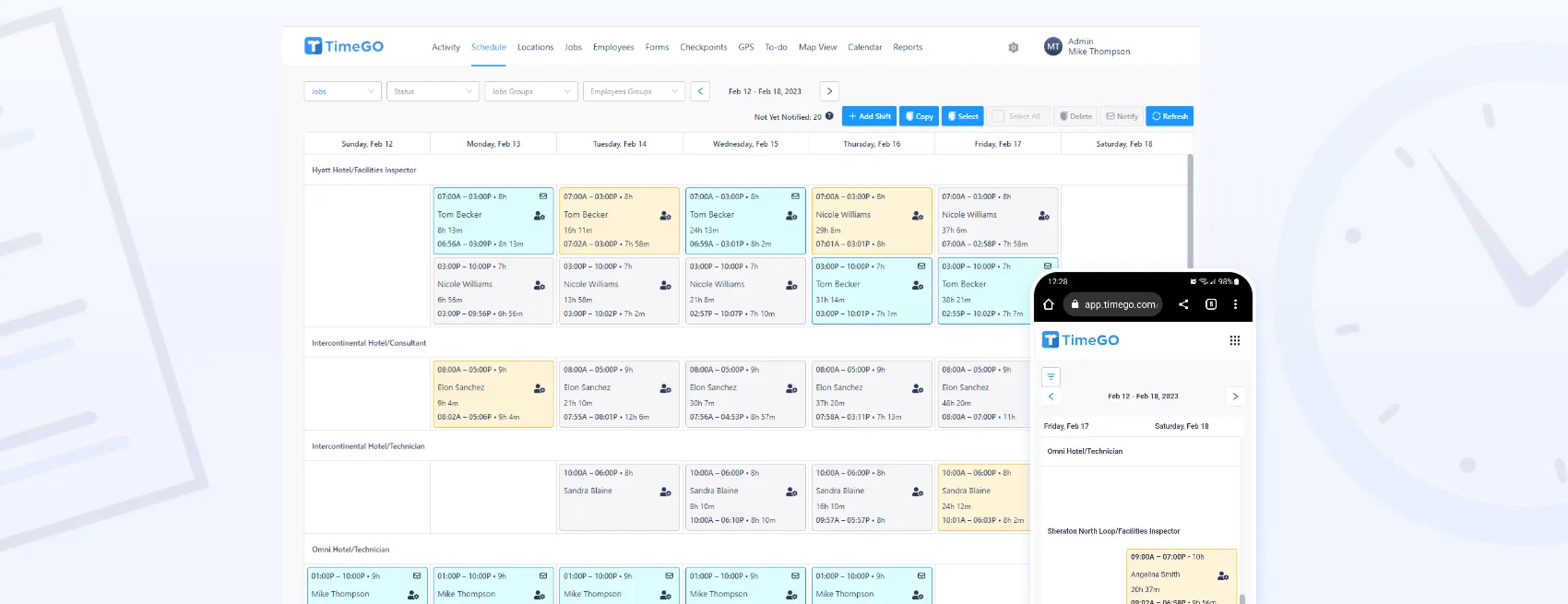Click employee icon on Sunday Mike Thompson shift
Viewport: 1568px width, 604px height.
click(413, 595)
